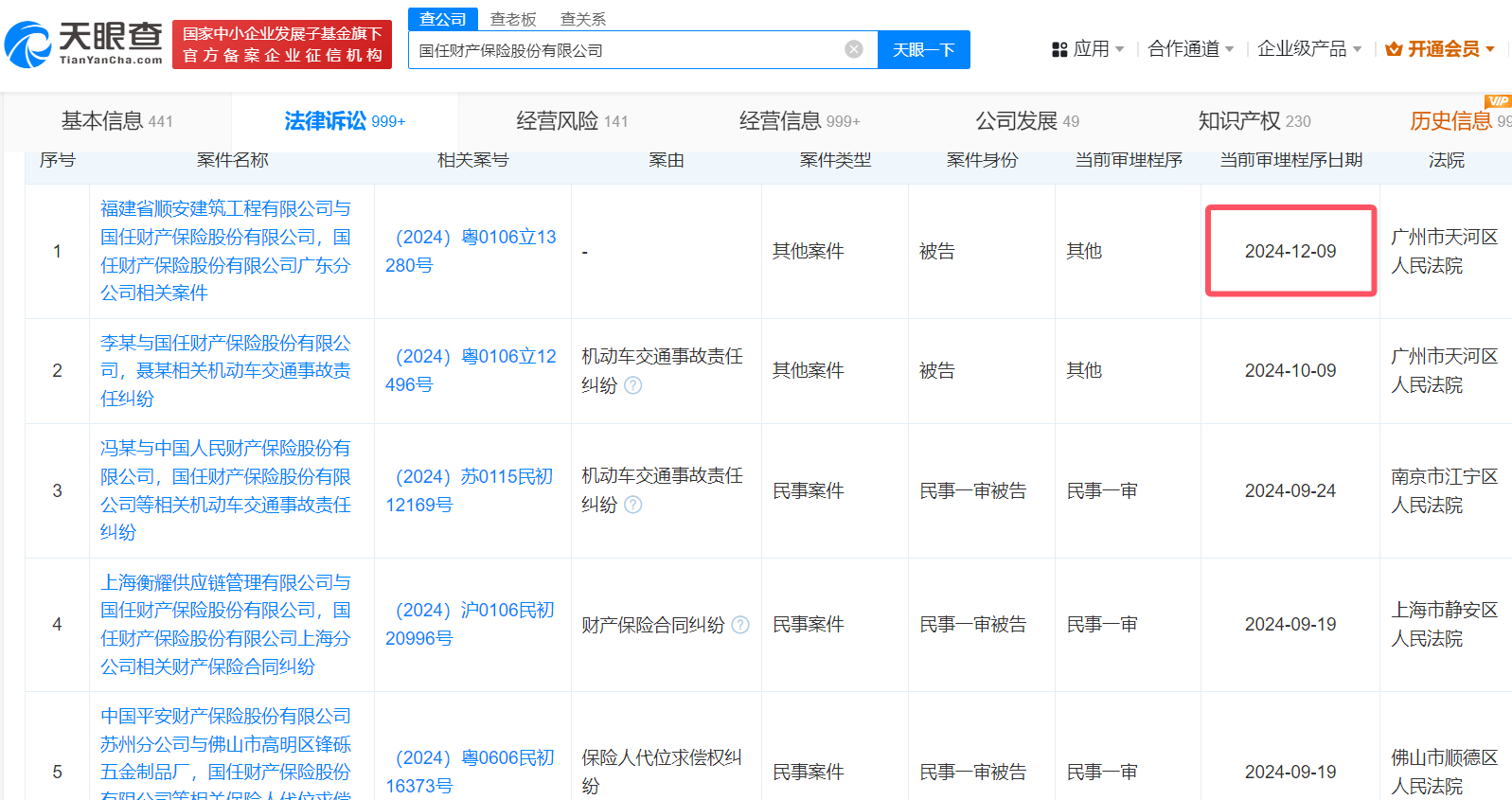Open the 历史信息 tab
1512x800 pixels.
click(1461, 121)
